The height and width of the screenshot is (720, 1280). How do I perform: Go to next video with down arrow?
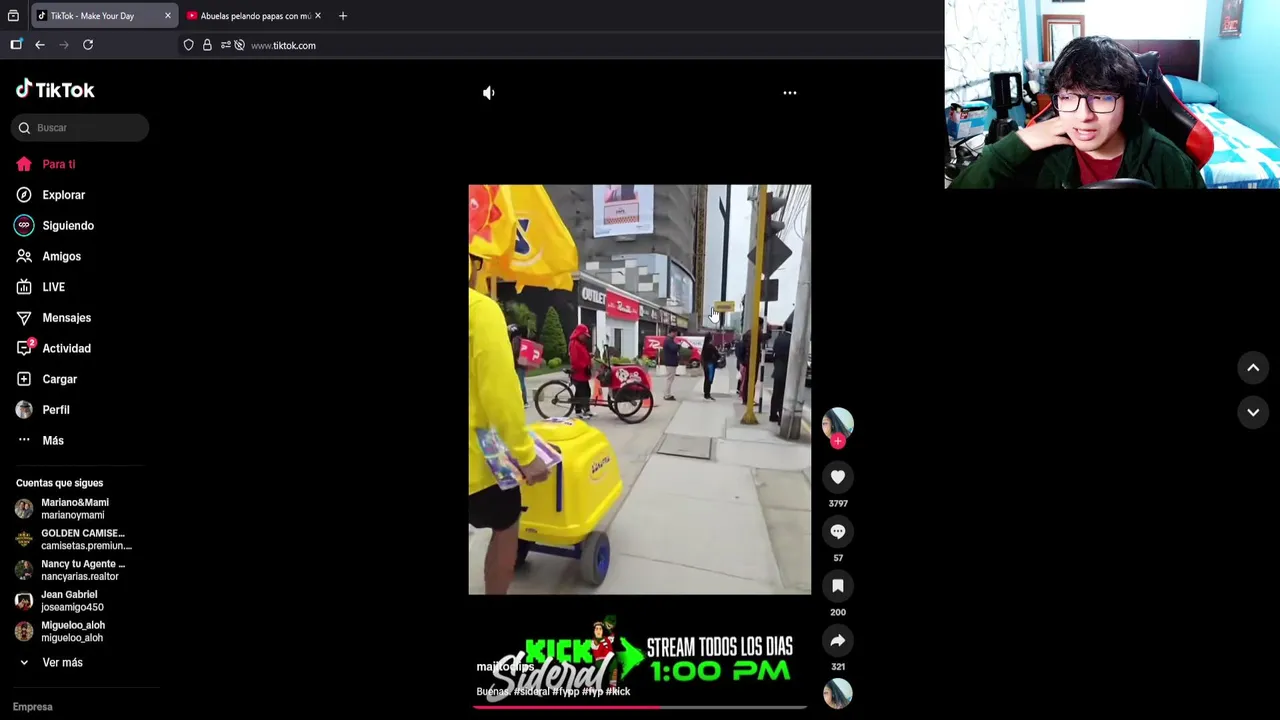pyautogui.click(x=1253, y=412)
